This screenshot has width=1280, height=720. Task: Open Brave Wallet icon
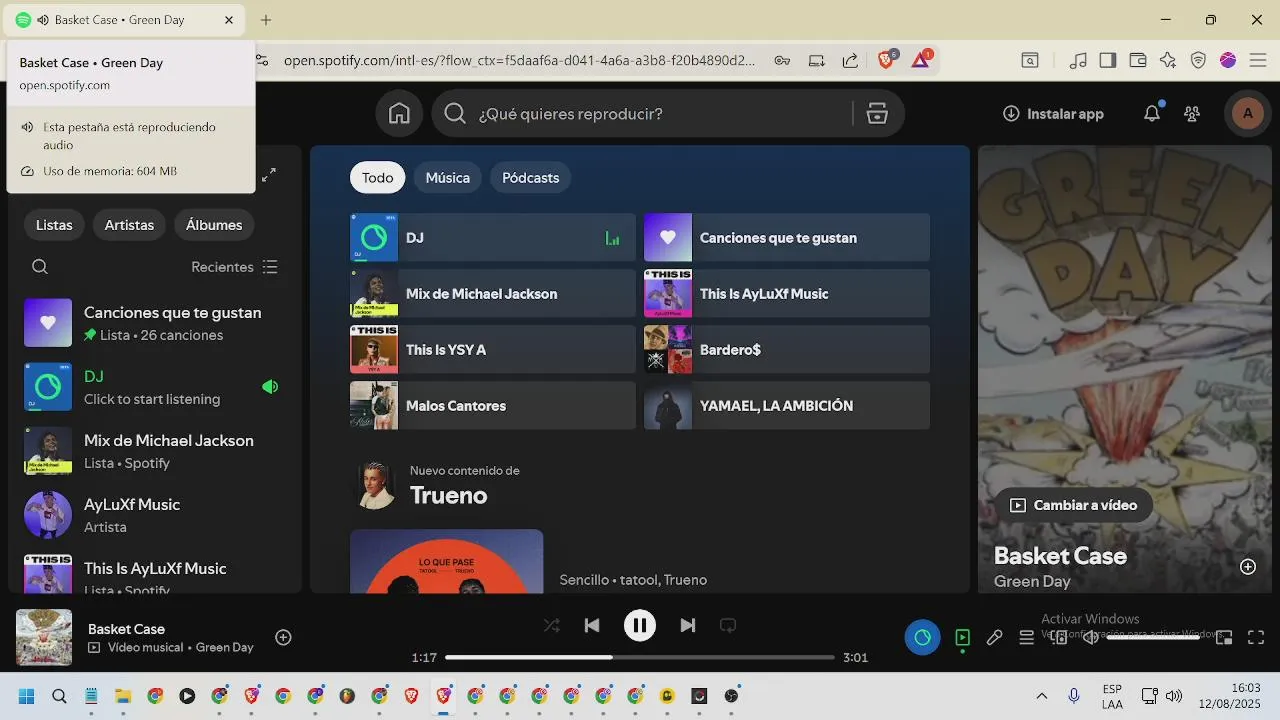click(1138, 60)
